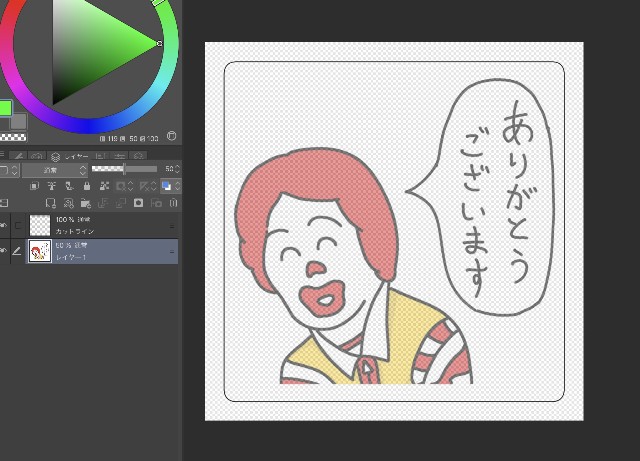Click Merge with Layer Below icon

(121, 203)
